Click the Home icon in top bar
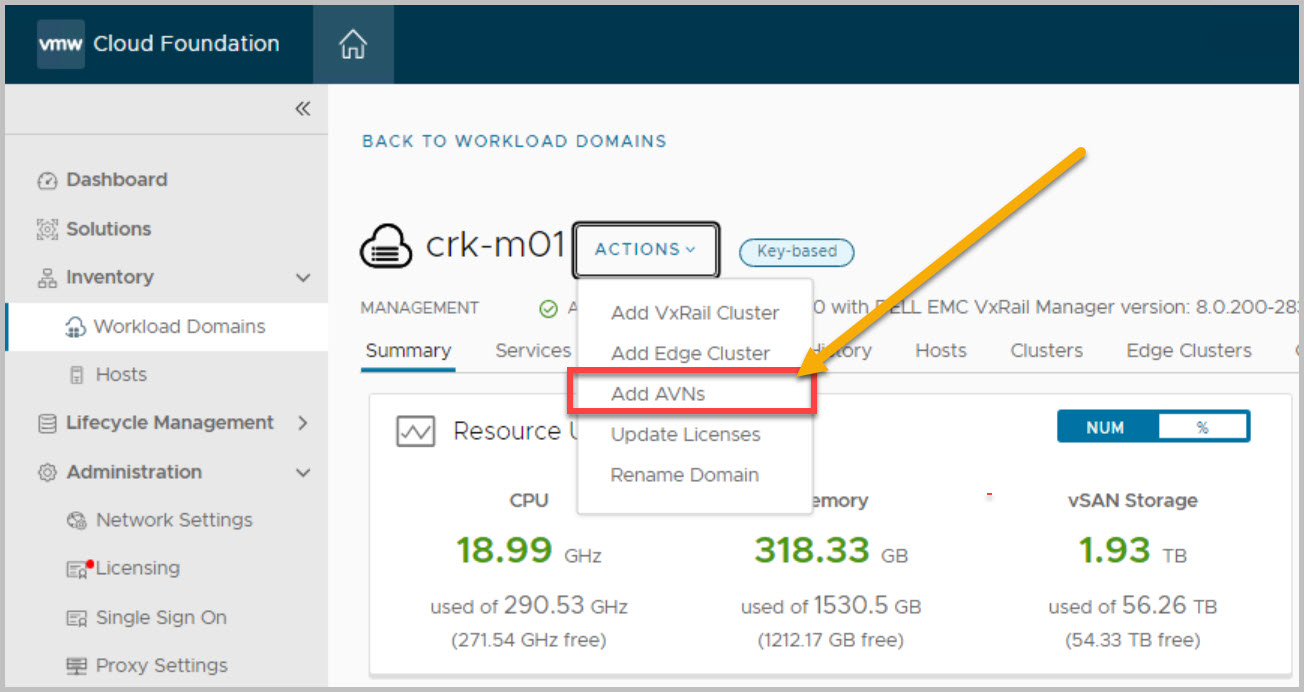Viewport: 1304px width, 692px height. coord(353,44)
